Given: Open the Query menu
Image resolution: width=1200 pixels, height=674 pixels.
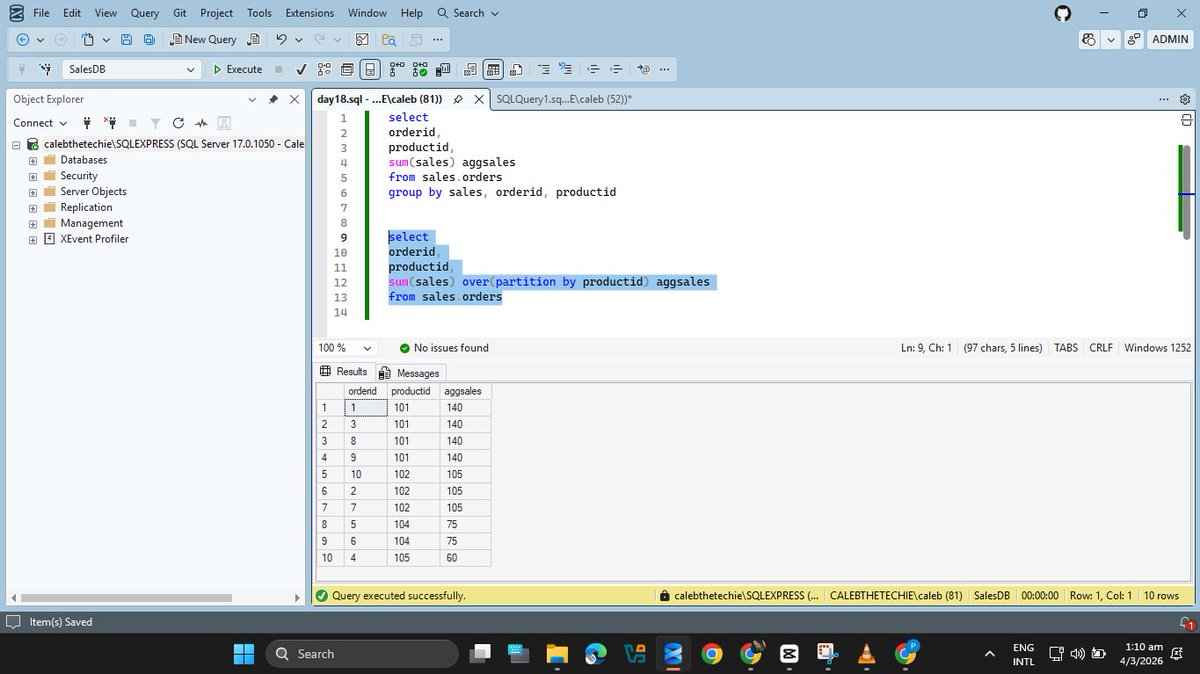Looking at the screenshot, I should point(145,13).
